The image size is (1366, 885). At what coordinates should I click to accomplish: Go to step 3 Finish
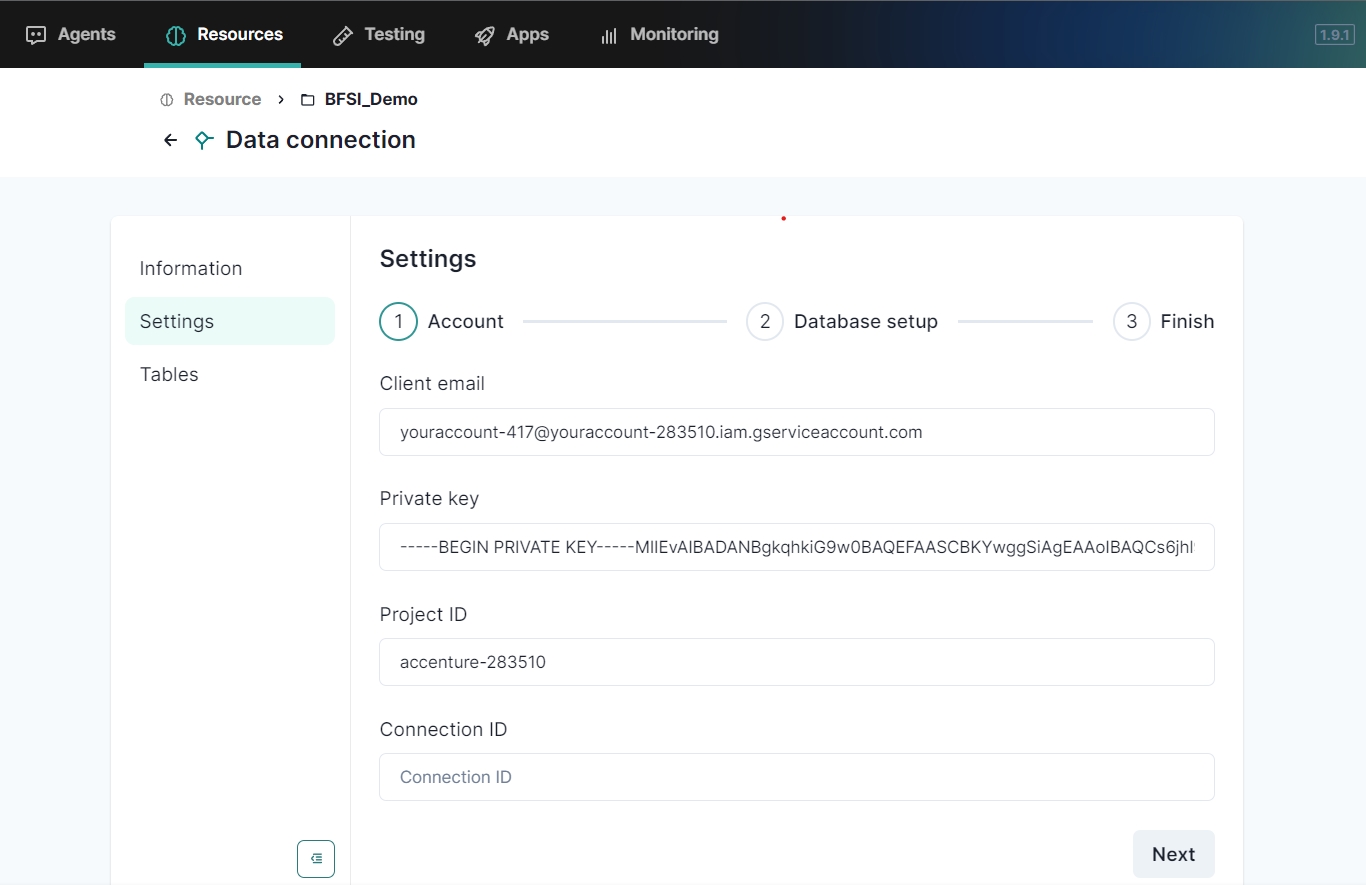pos(1132,321)
